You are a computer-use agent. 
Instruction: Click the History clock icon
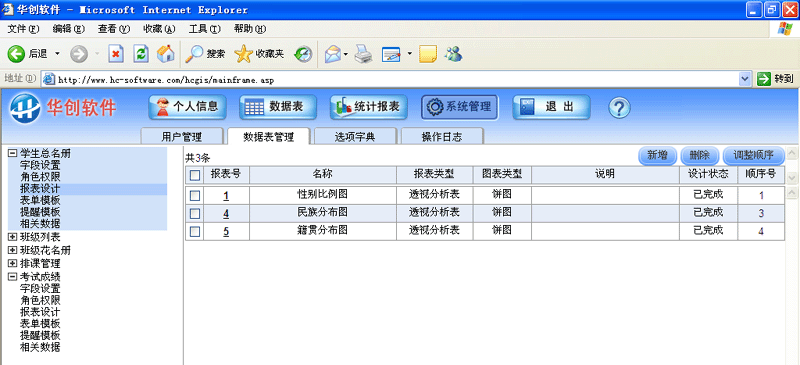(x=304, y=54)
